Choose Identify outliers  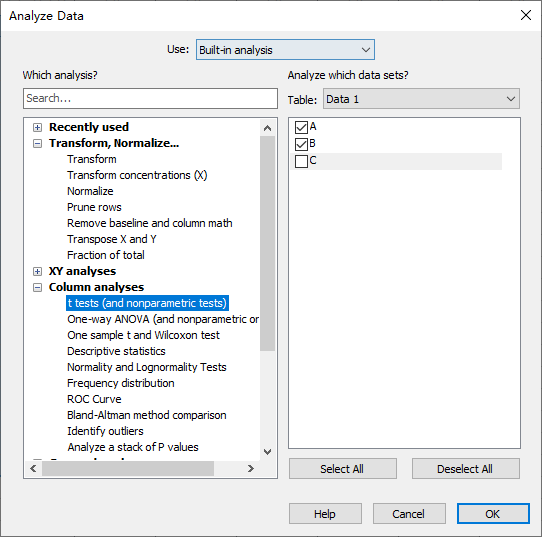coord(105,431)
